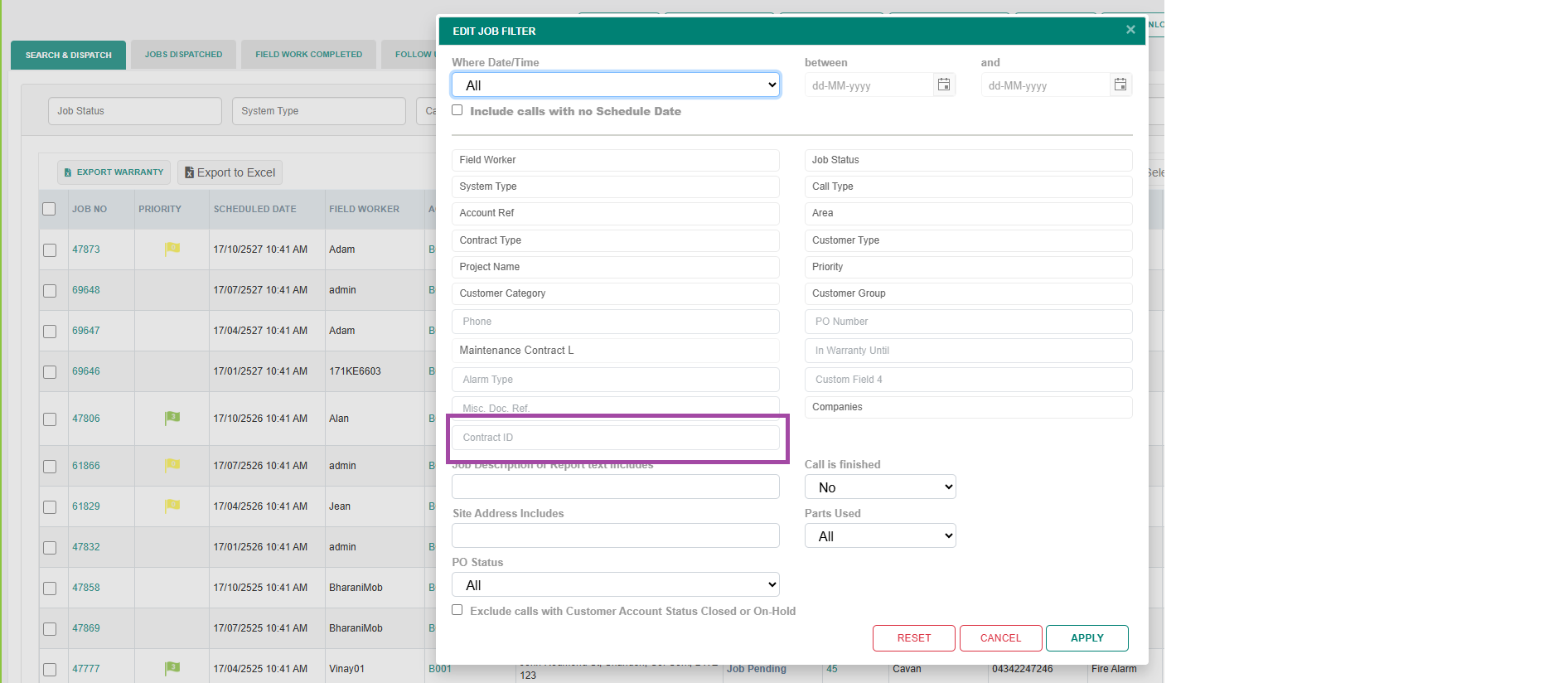
Task: Click Export to Excel button
Action: point(230,172)
